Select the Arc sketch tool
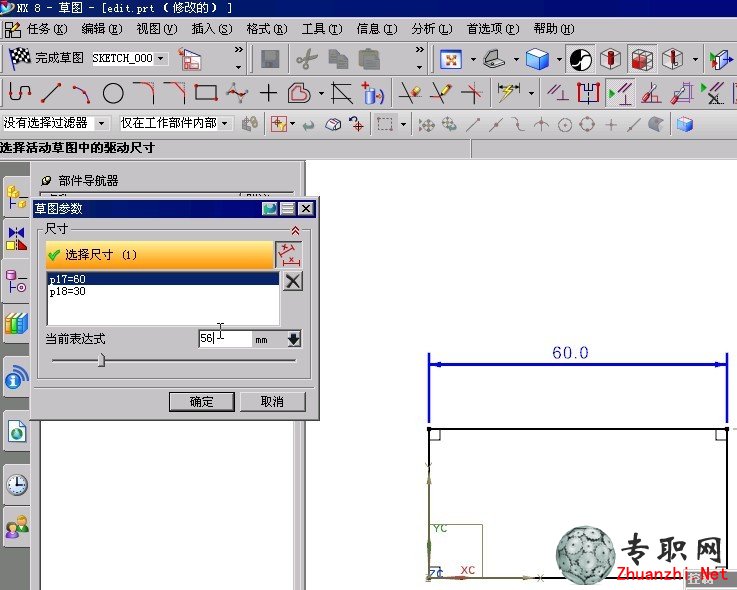 click(82, 94)
